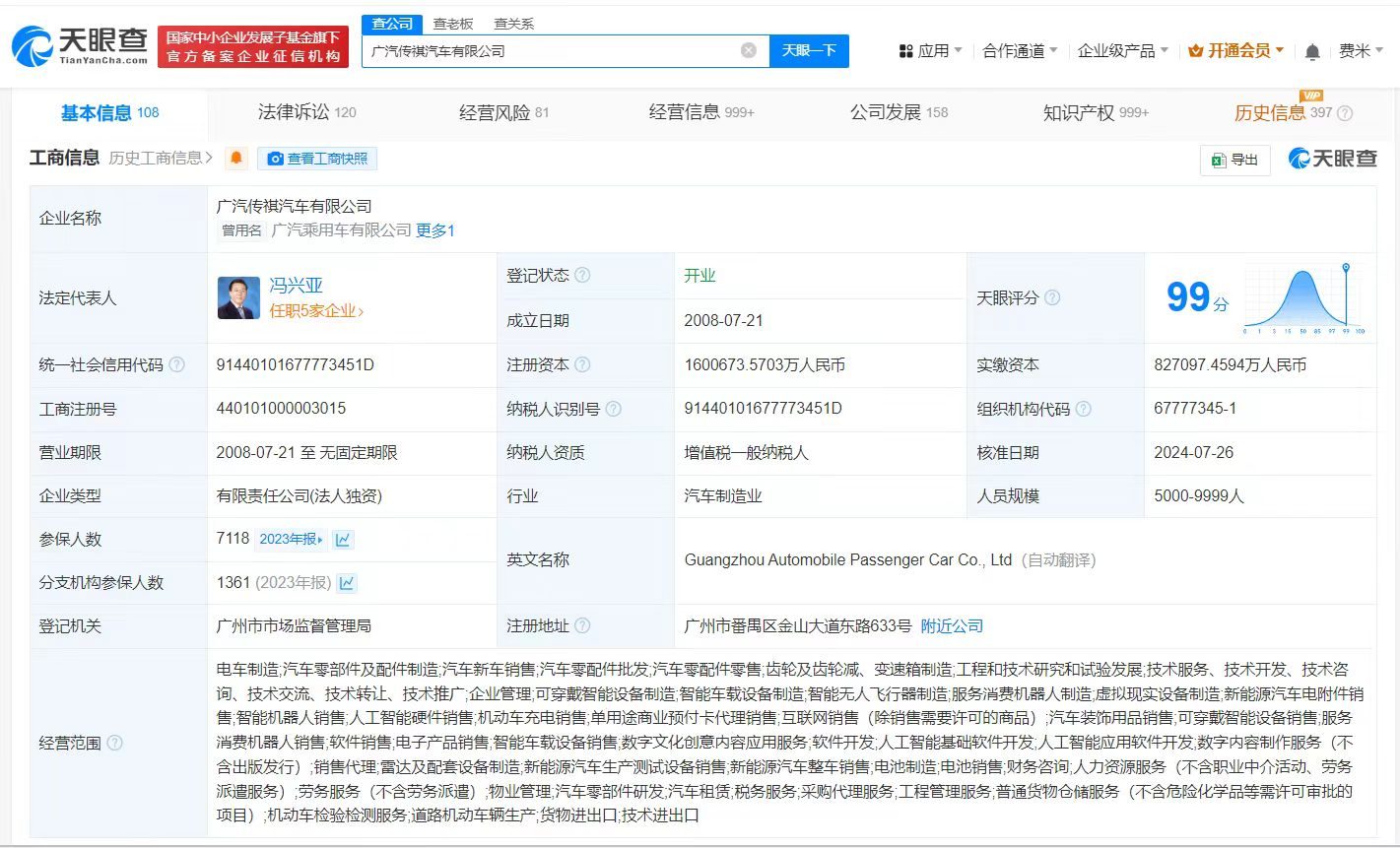
Task: Click the VIP badge on 历史信息 tab
Action: tap(1312, 98)
